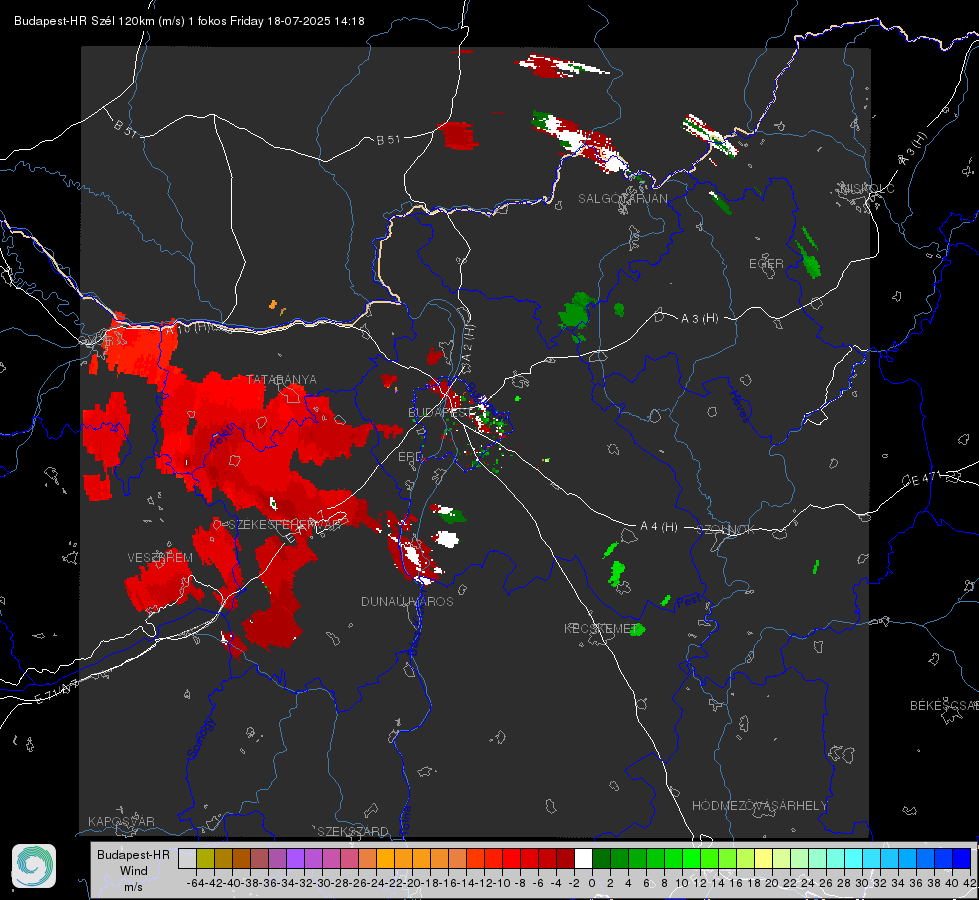Image resolution: width=979 pixels, height=900 pixels.
Task: Click the KAPOSVÁR city label
Action: pos(121,821)
